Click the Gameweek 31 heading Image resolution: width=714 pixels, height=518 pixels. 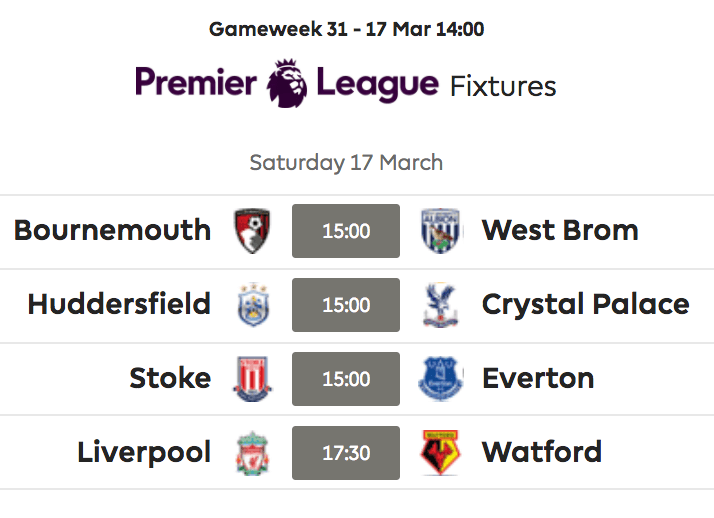click(x=347, y=30)
